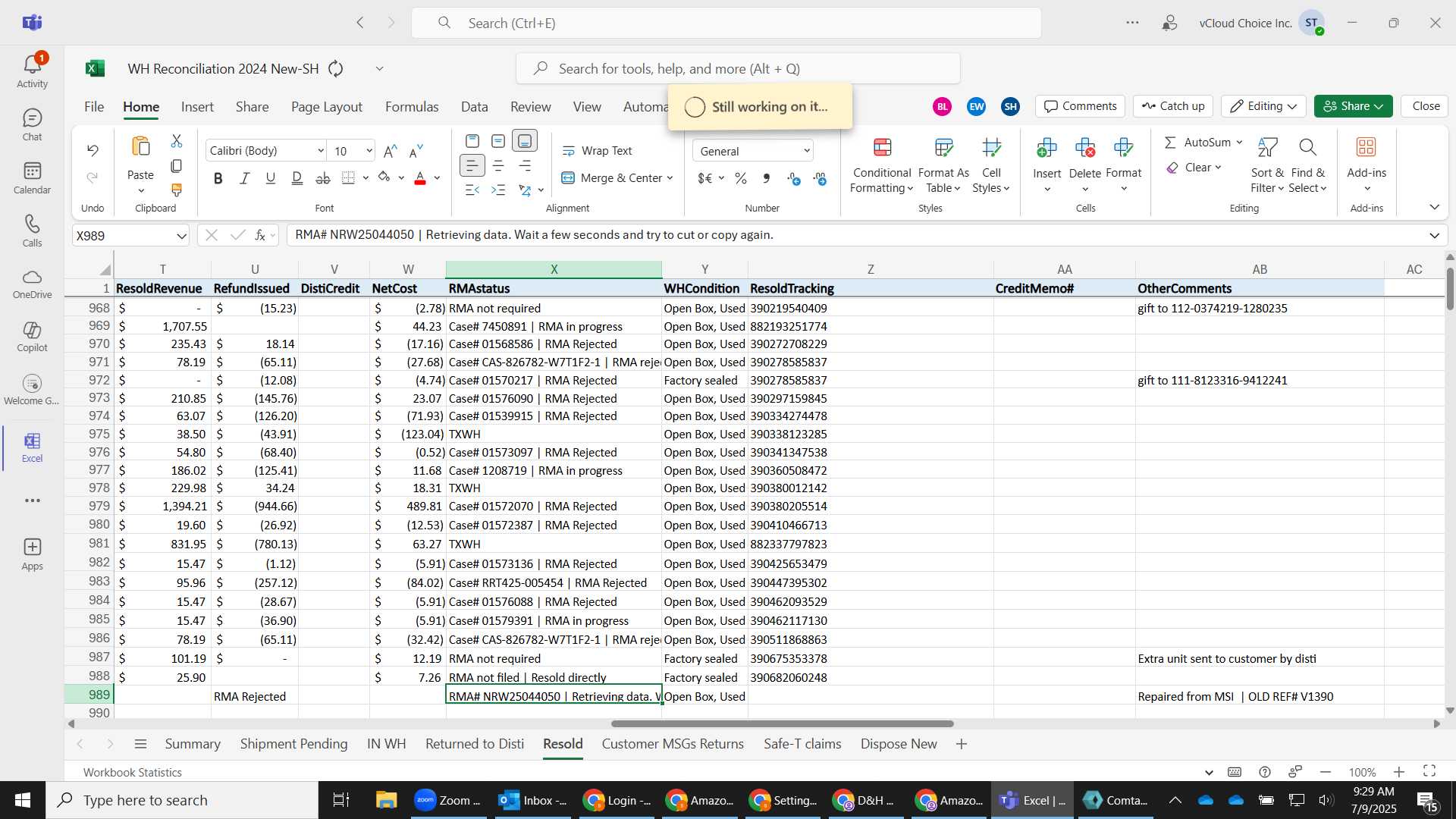1456x819 pixels.
Task: Click the horizontal scrollbar thumb
Action: [x=782, y=723]
